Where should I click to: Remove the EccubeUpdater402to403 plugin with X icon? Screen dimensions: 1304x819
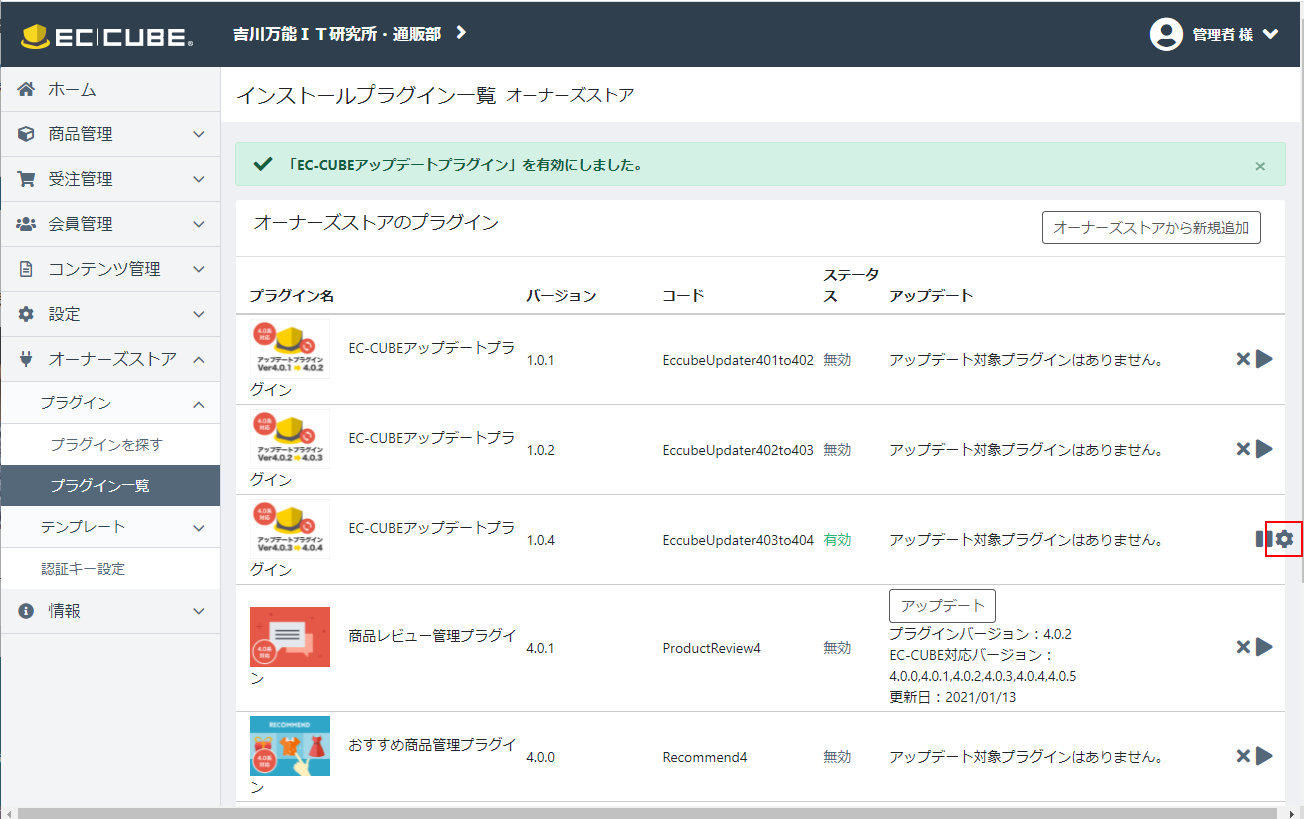[x=1243, y=449]
